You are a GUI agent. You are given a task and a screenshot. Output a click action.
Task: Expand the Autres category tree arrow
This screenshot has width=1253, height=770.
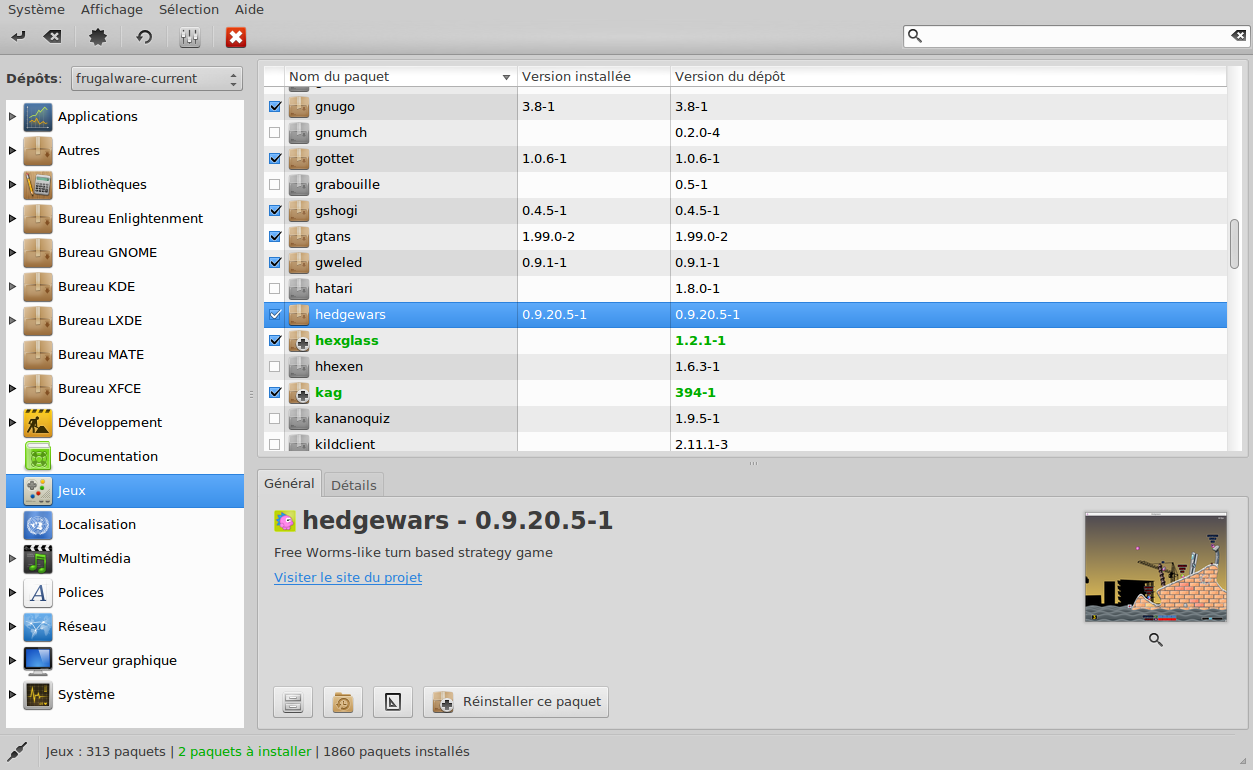13,151
